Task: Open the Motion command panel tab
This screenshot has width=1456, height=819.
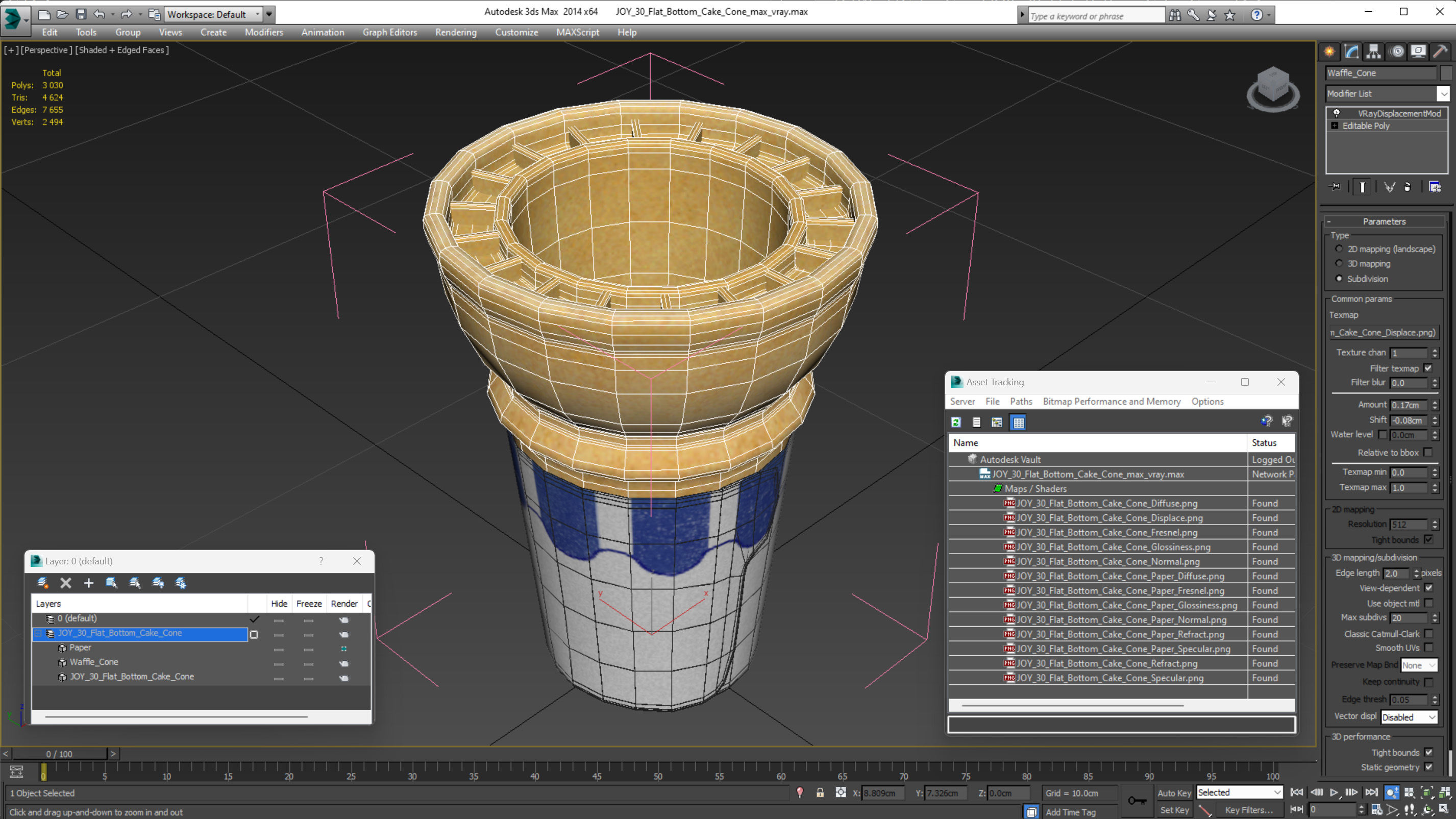Action: pos(1397,52)
